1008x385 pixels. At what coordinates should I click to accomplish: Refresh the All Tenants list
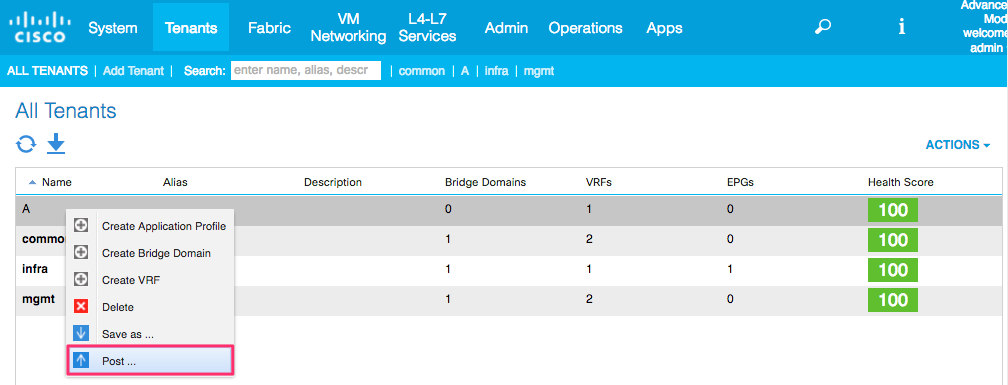(26, 144)
